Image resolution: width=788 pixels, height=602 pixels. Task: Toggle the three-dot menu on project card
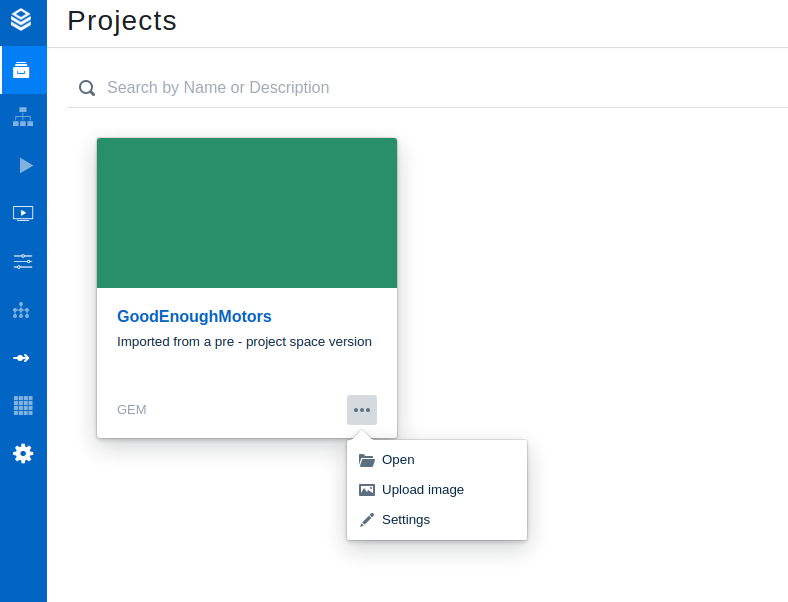coord(361,410)
